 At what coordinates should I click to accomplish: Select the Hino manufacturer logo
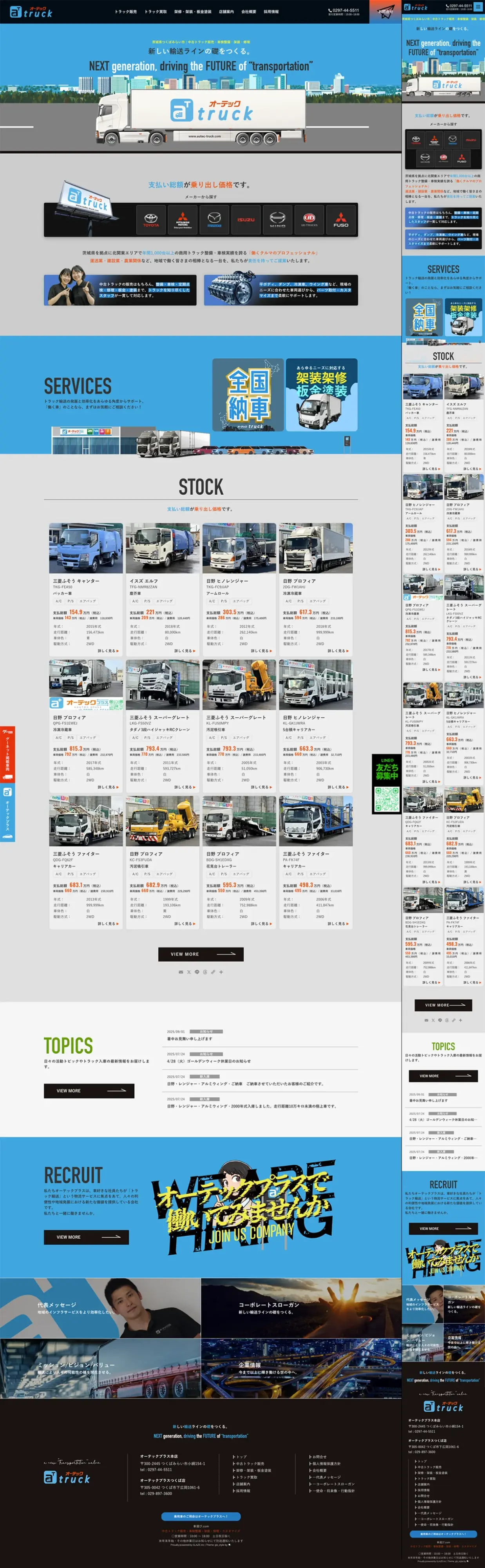point(277,220)
